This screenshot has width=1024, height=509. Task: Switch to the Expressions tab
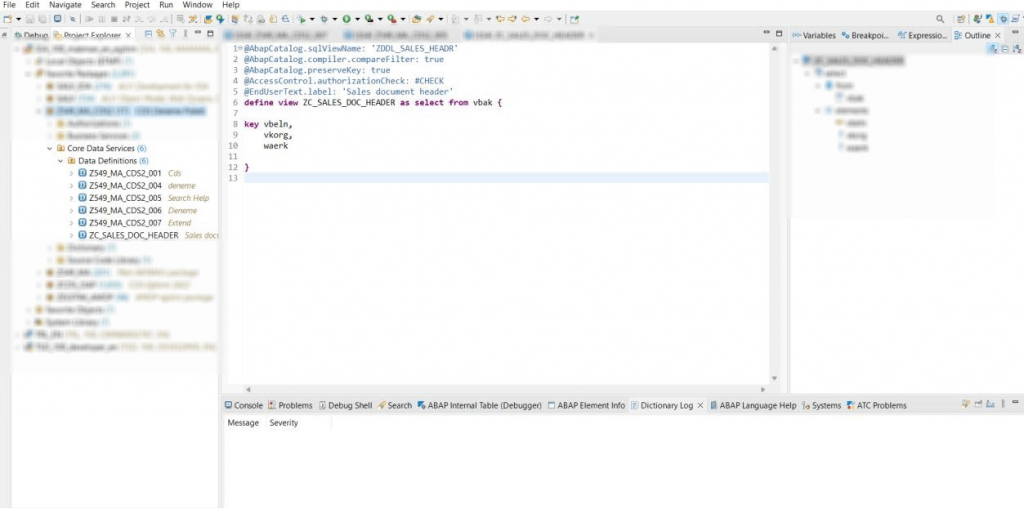[922, 35]
